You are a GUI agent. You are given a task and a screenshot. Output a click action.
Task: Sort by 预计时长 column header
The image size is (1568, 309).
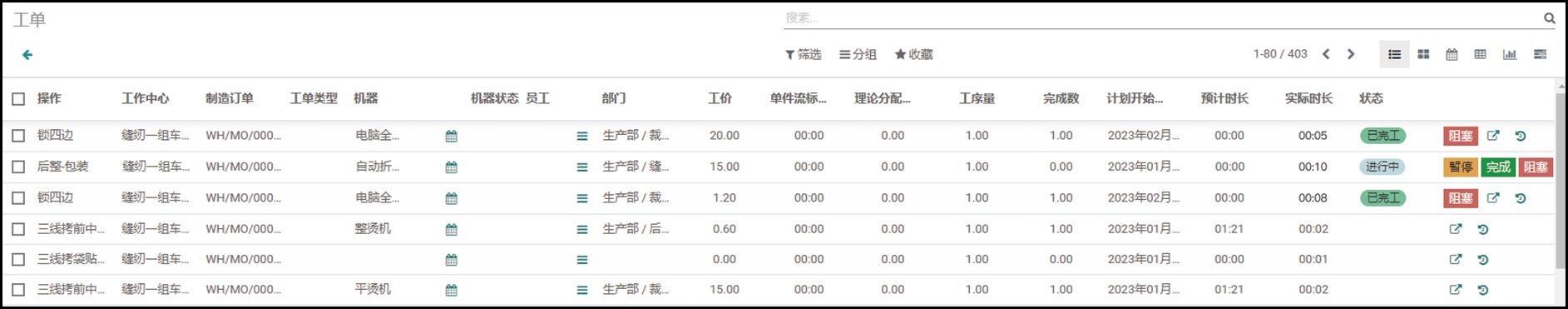pyautogui.click(x=1224, y=98)
